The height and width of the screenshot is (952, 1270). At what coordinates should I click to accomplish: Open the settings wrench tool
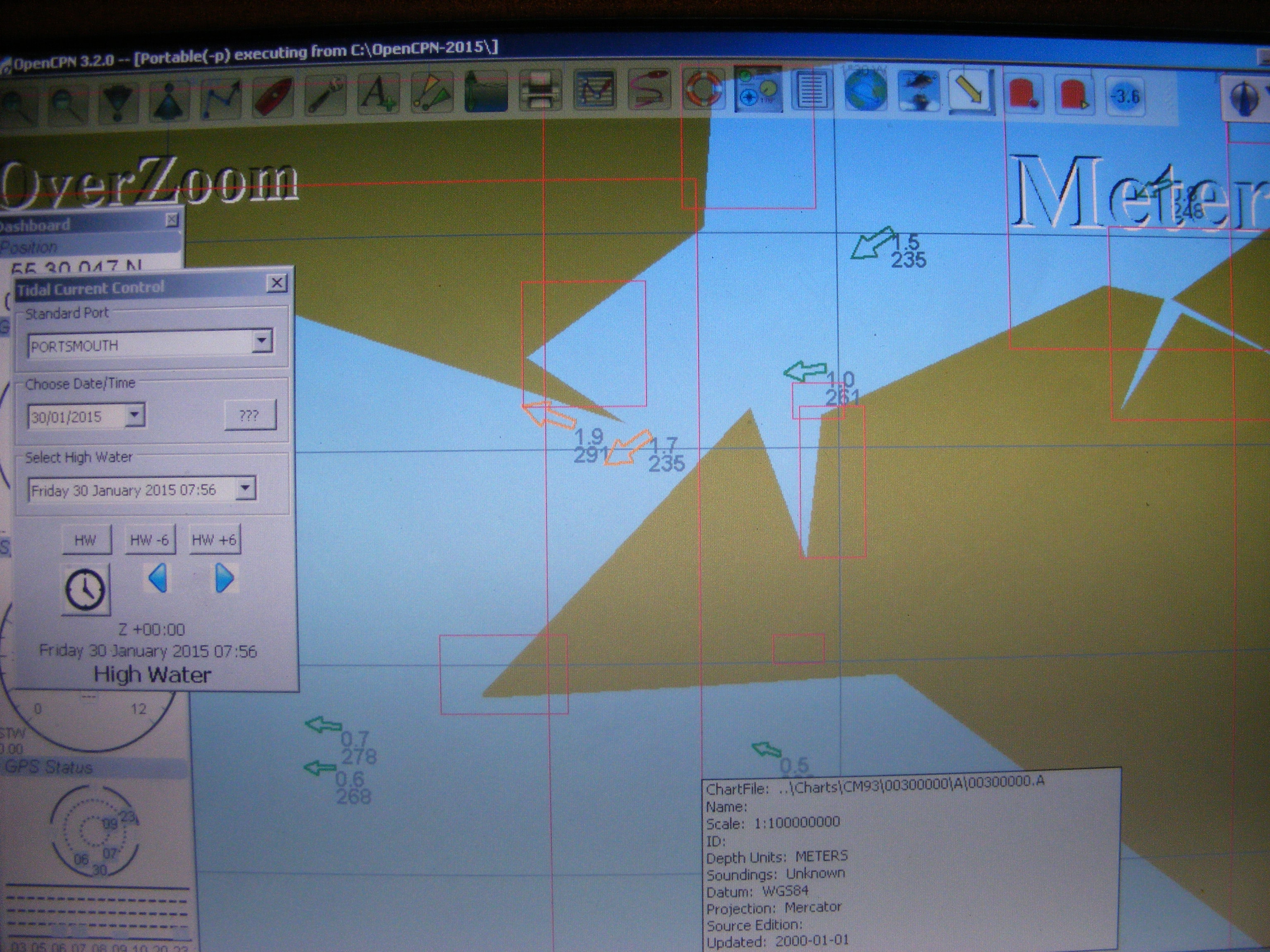(x=325, y=95)
